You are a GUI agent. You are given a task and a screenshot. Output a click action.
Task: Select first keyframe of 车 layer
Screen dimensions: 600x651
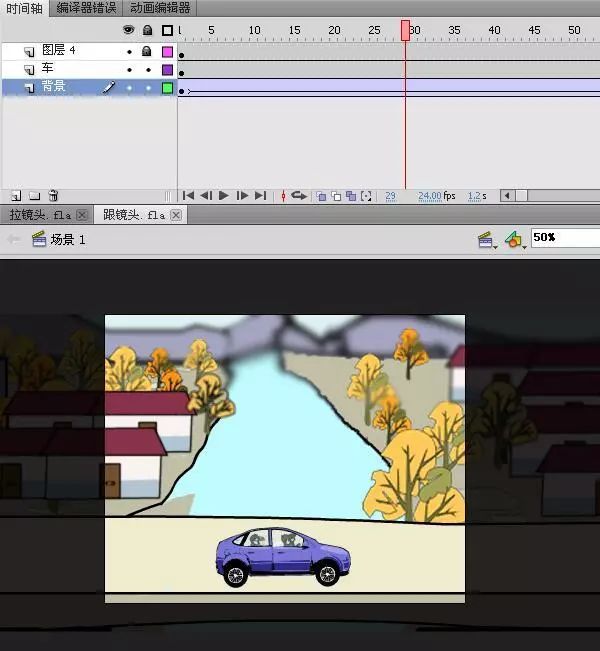point(181,71)
